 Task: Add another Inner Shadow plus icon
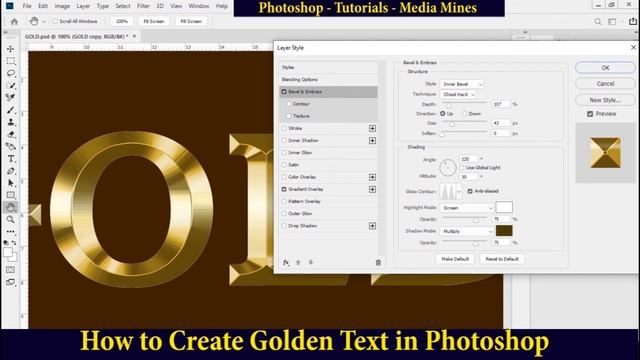point(372,140)
